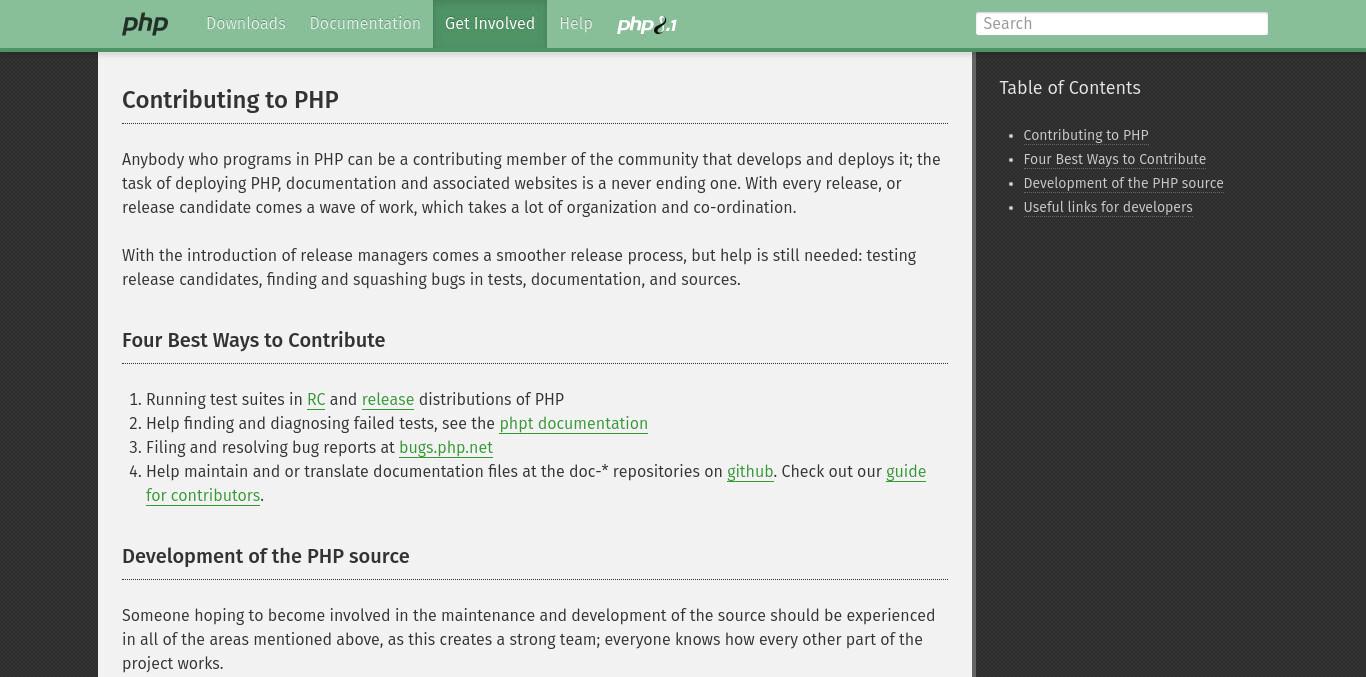Click paragraph starting 'Someone hoping to become involved'
The width and height of the screenshot is (1366, 677).
pos(535,640)
